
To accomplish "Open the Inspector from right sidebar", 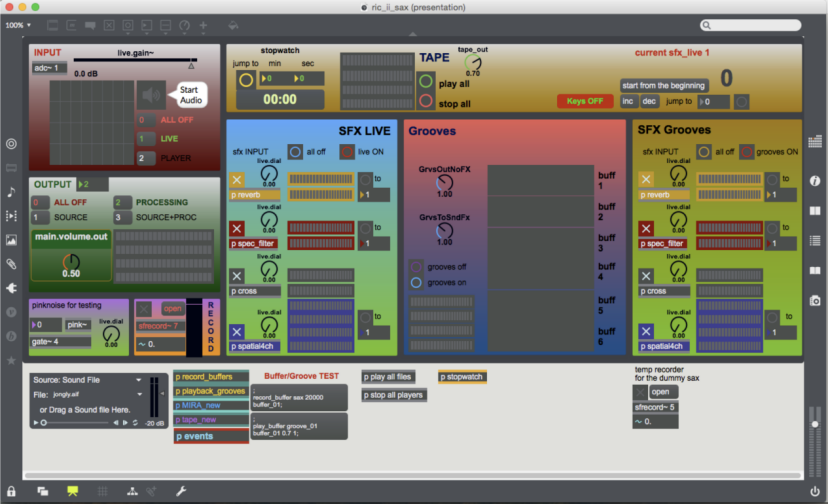I will click(815, 180).
